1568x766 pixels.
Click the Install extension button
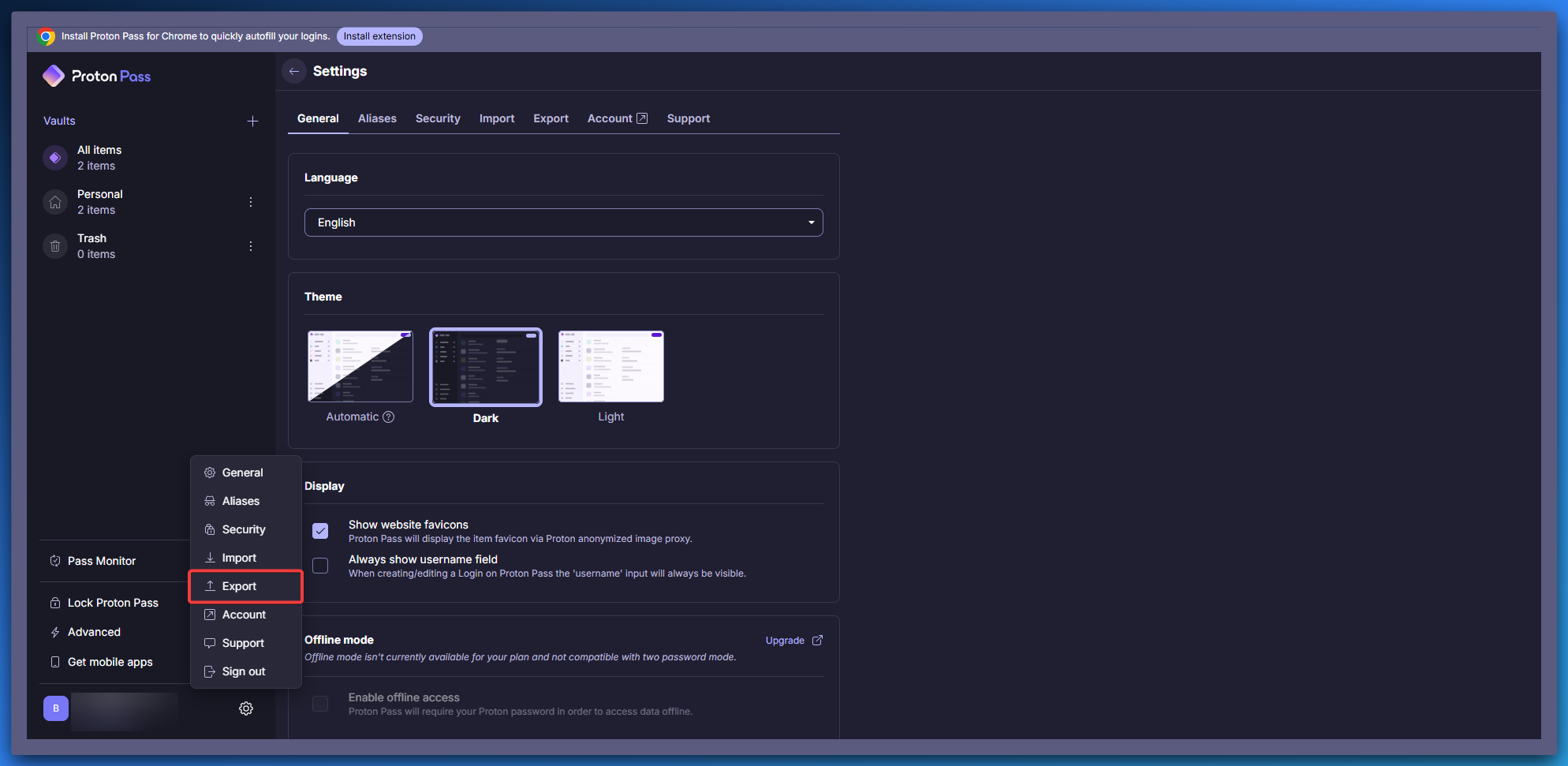click(x=379, y=36)
